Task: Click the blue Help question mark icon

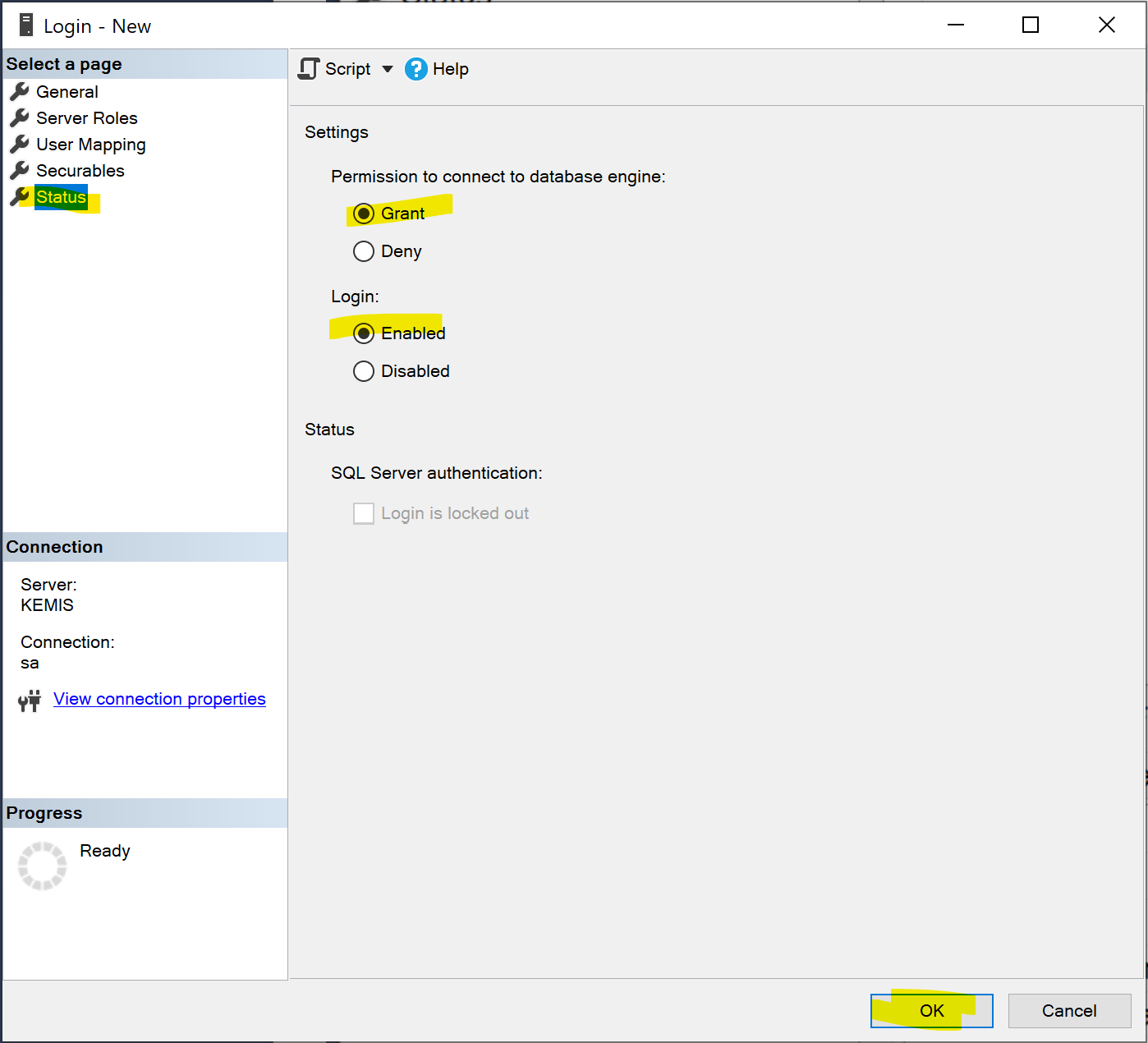Action: point(416,69)
